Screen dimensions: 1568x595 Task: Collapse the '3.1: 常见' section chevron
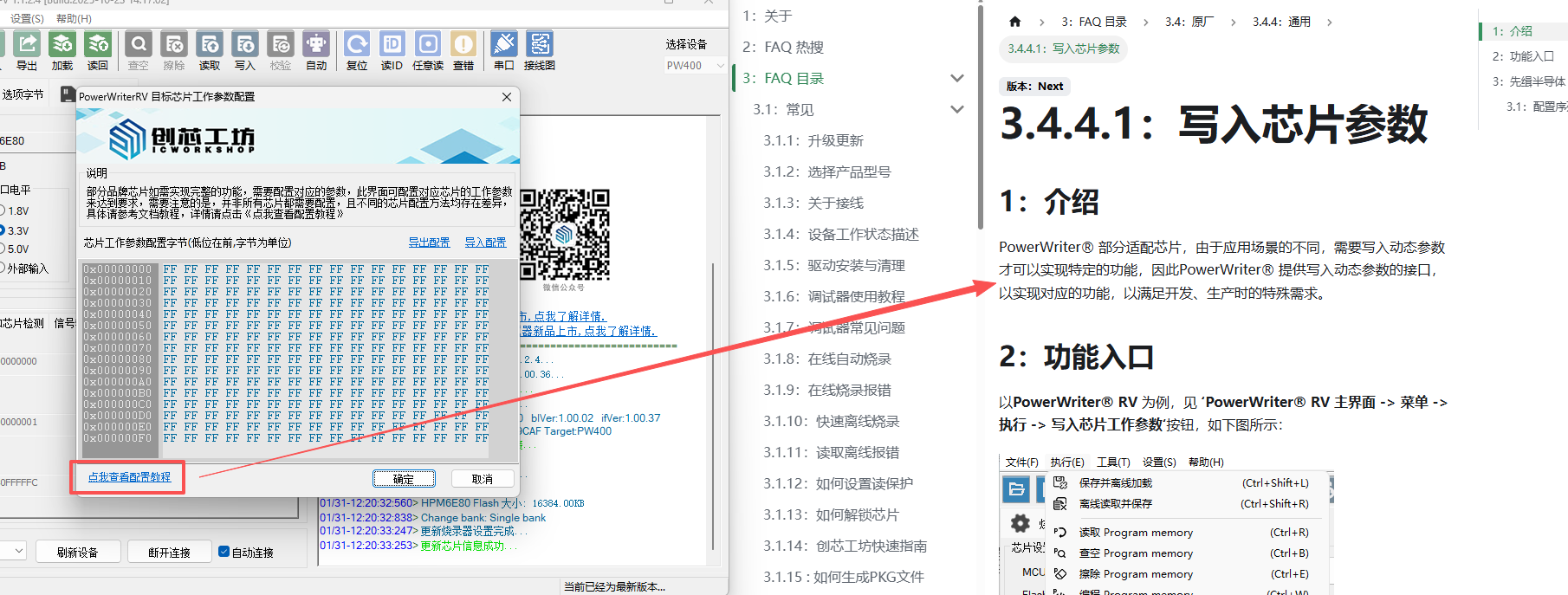pos(957,109)
